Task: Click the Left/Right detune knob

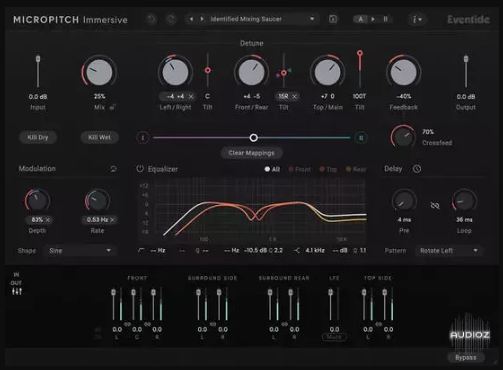Action: [x=175, y=71]
